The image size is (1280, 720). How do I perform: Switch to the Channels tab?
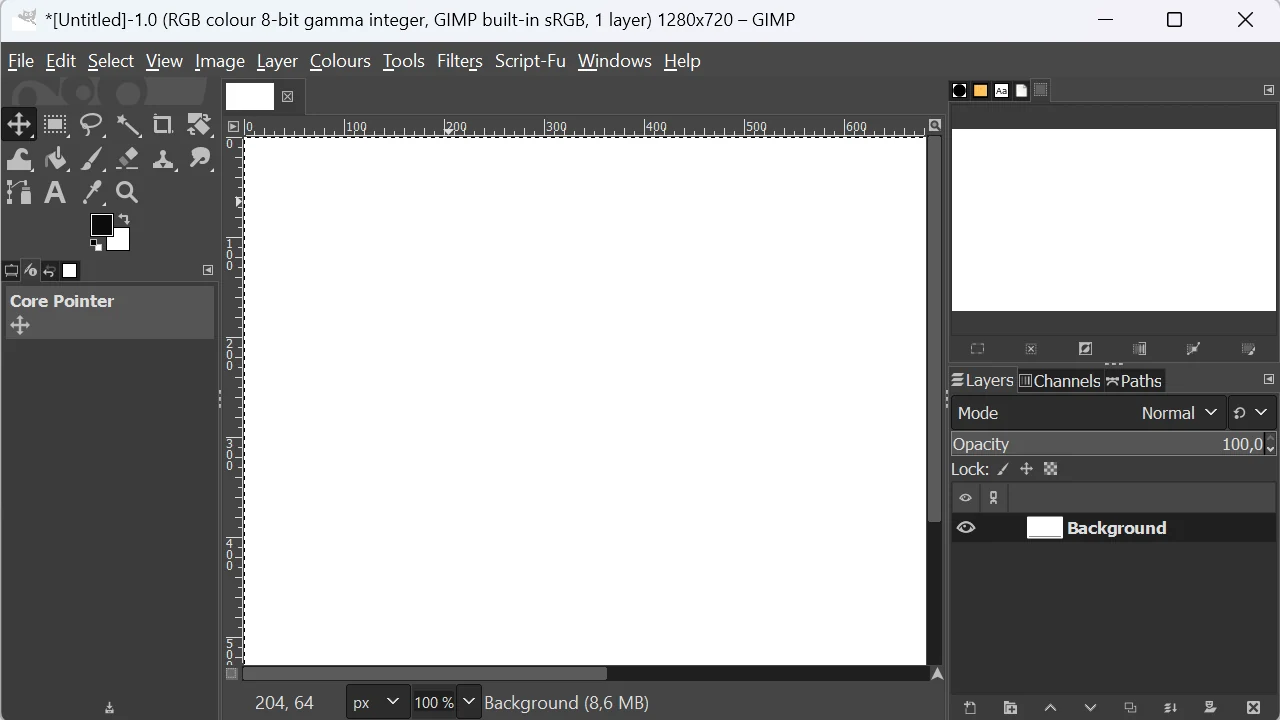point(1059,381)
